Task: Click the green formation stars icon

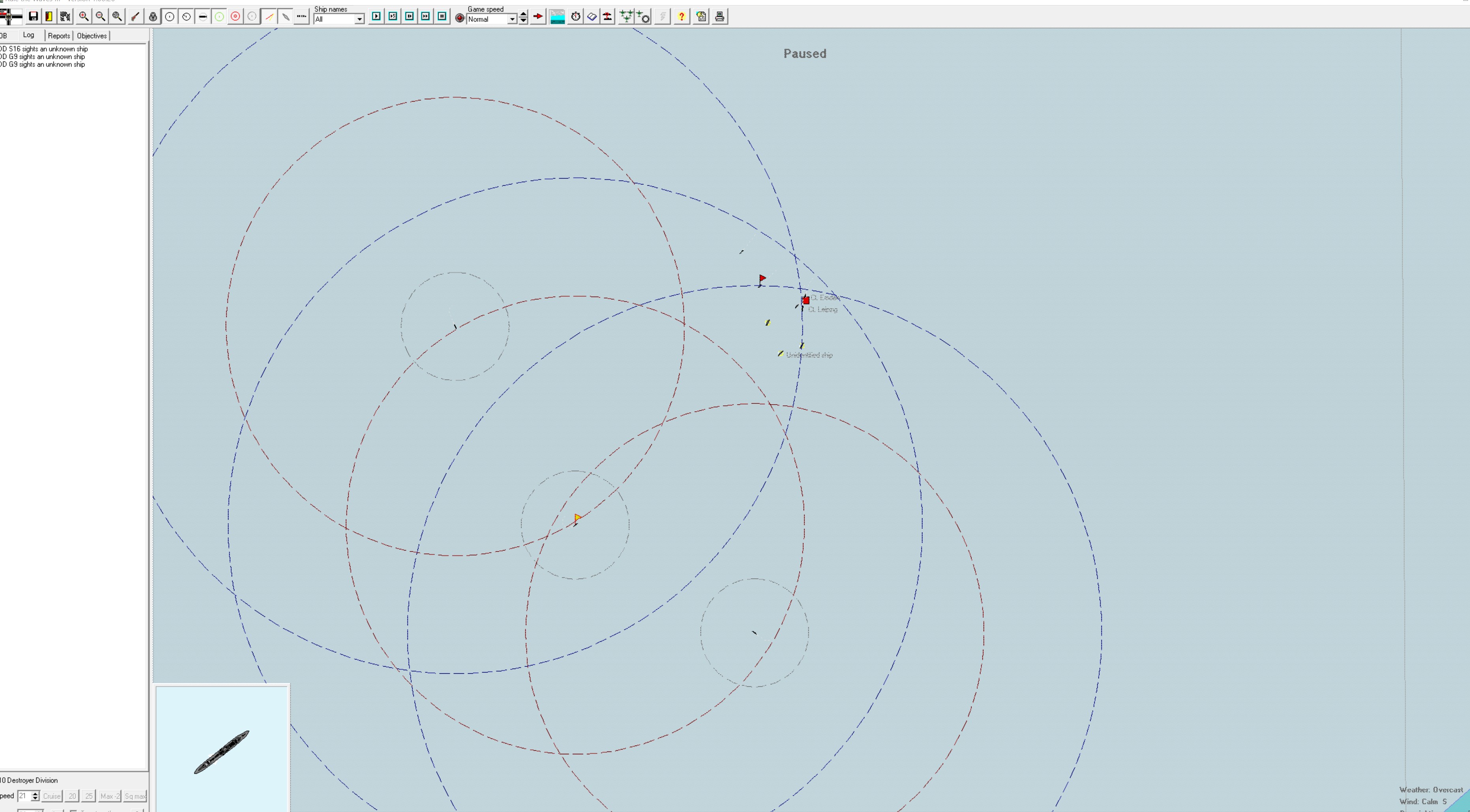Action: (626, 17)
